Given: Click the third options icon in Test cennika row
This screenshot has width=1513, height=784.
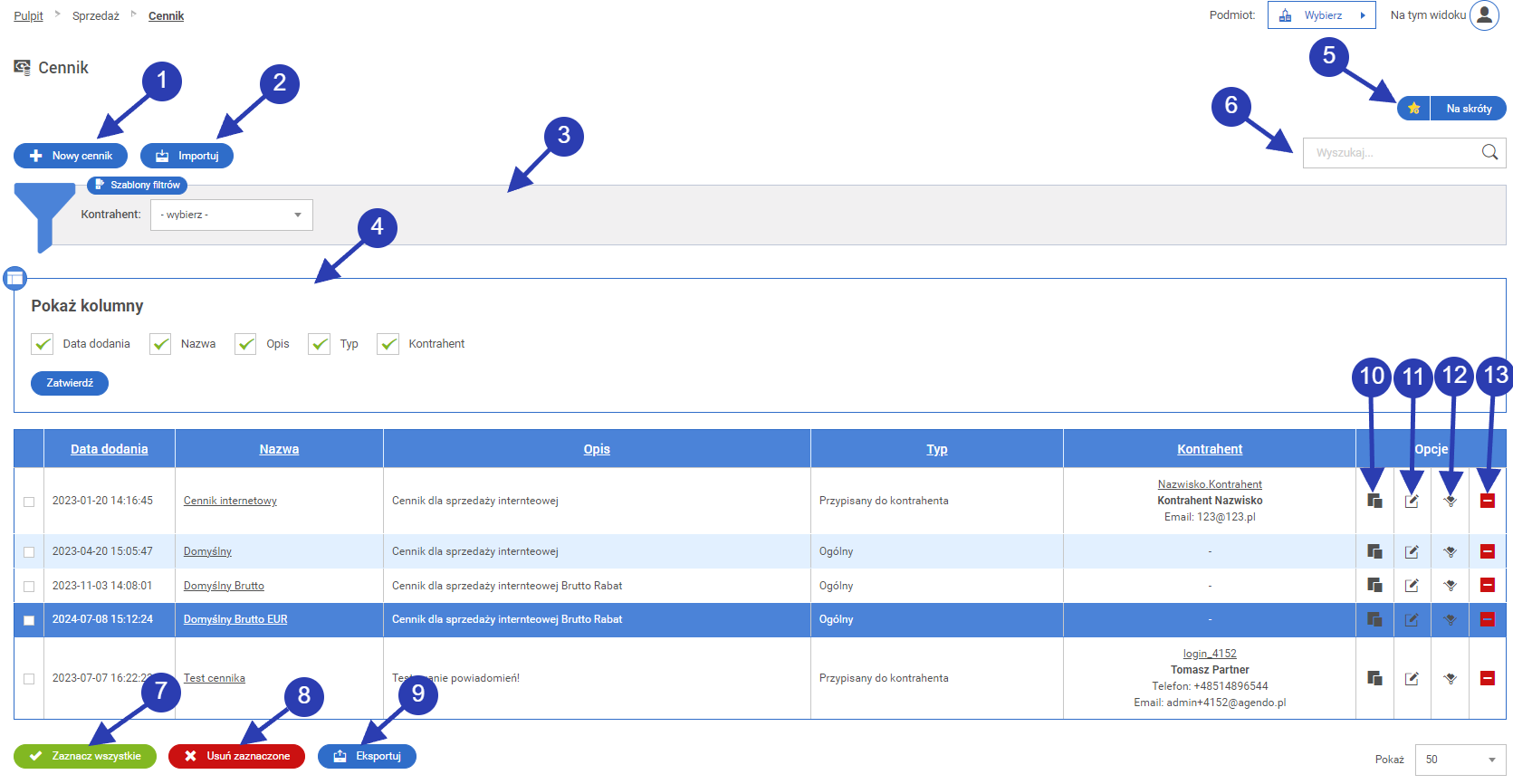Looking at the screenshot, I should coord(1450,678).
